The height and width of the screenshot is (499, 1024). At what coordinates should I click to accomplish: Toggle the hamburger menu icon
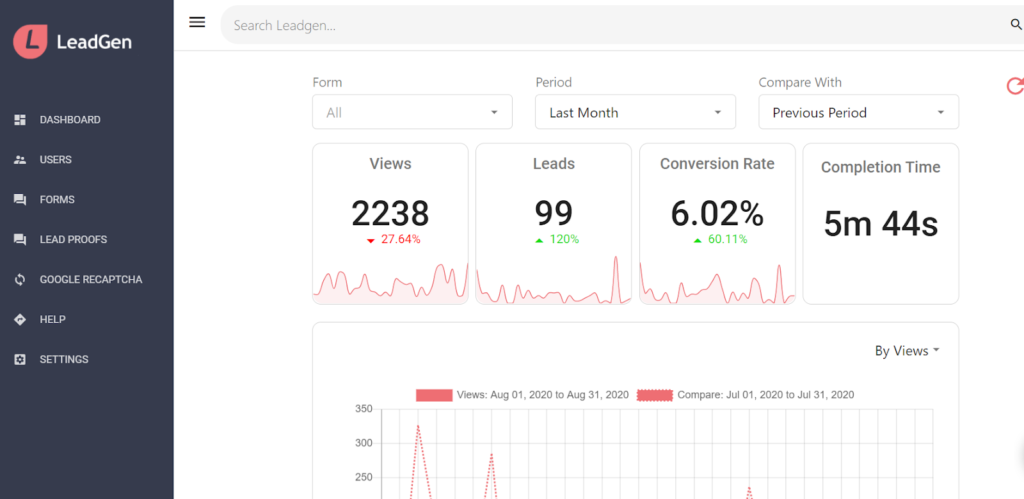(197, 22)
